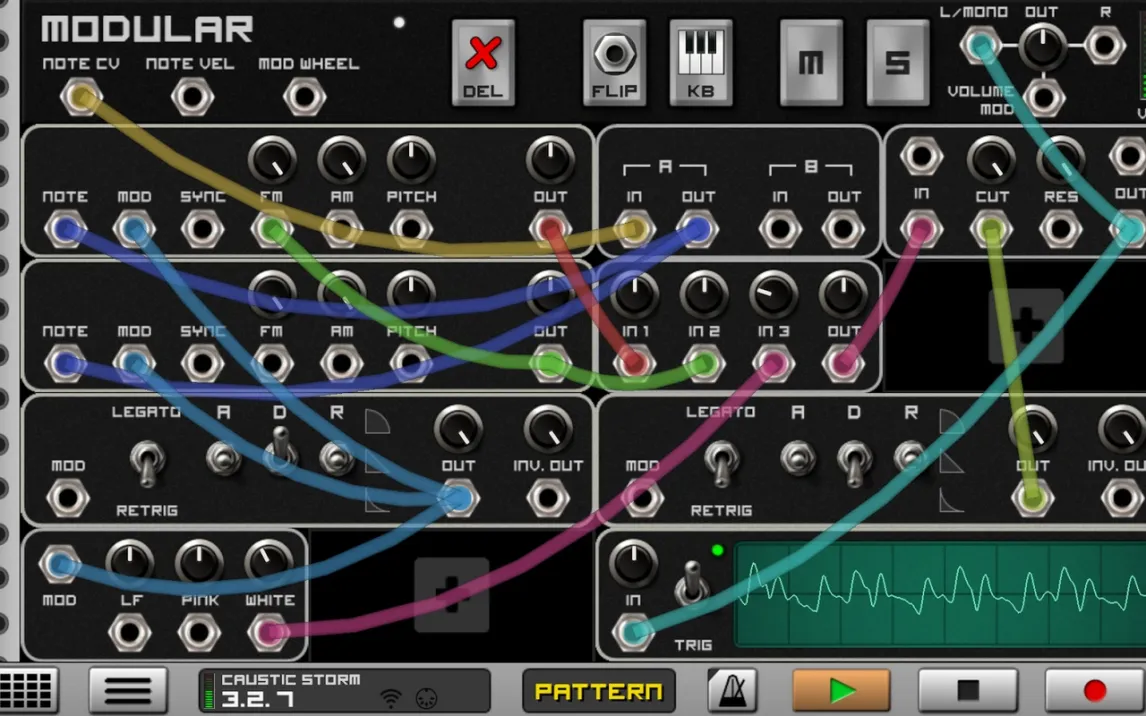Viewport: 1146px width, 716px height.
Task: Click the NOTE CV jack
Action: coord(80,98)
